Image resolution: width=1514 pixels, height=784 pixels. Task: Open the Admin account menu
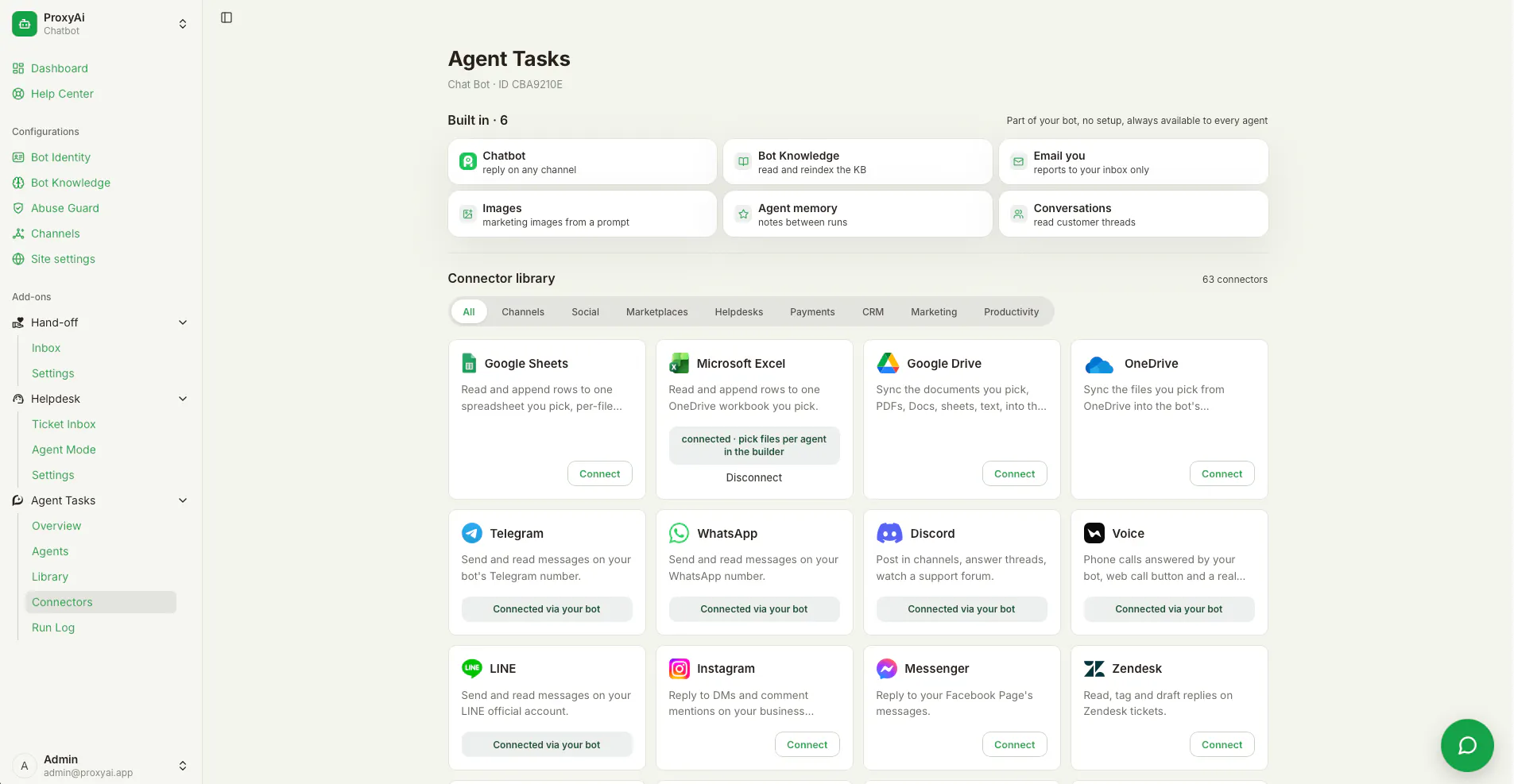(x=101, y=766)
